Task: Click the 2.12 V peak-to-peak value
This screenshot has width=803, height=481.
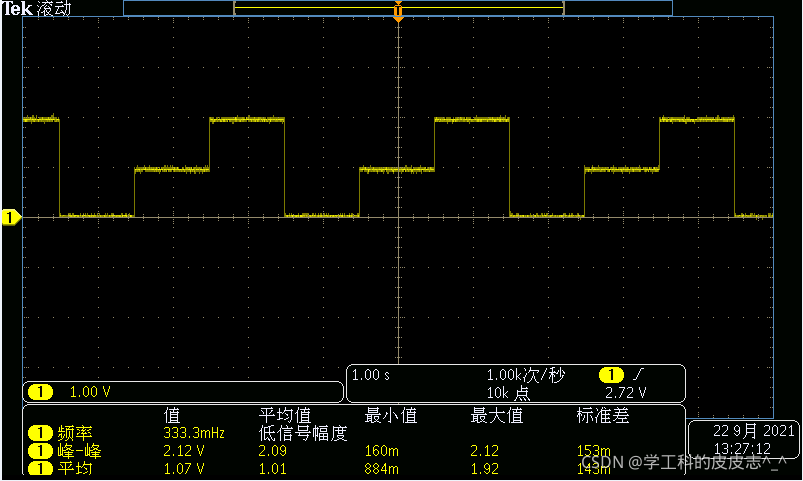Action: pos(184,451)
